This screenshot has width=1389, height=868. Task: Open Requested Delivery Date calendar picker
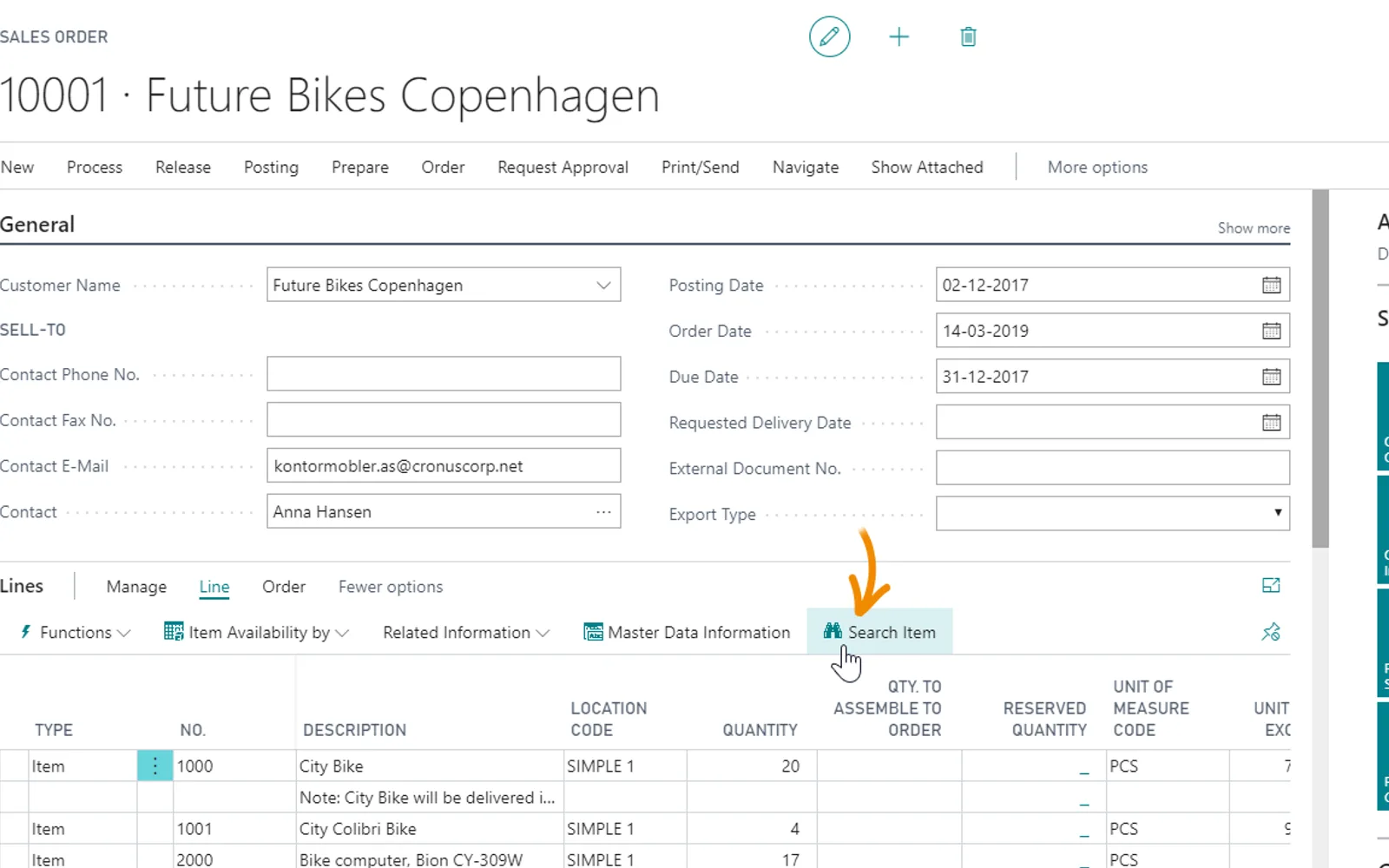[1271, 423]
